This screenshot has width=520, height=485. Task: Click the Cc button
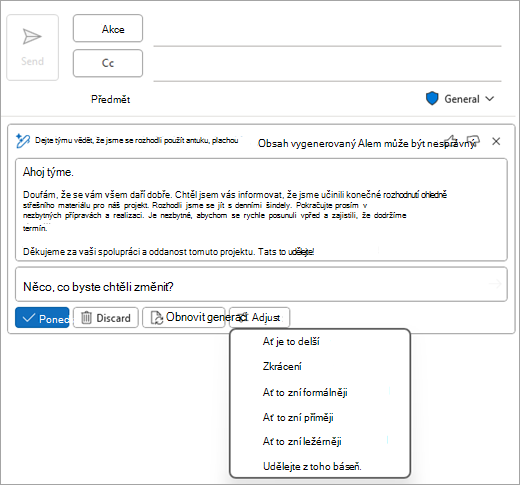[108, 63]
